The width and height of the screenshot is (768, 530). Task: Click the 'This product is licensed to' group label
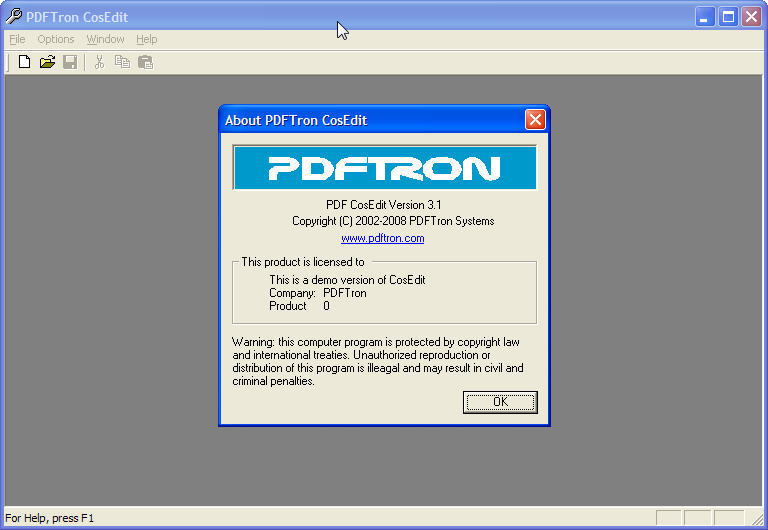(303, 262)
